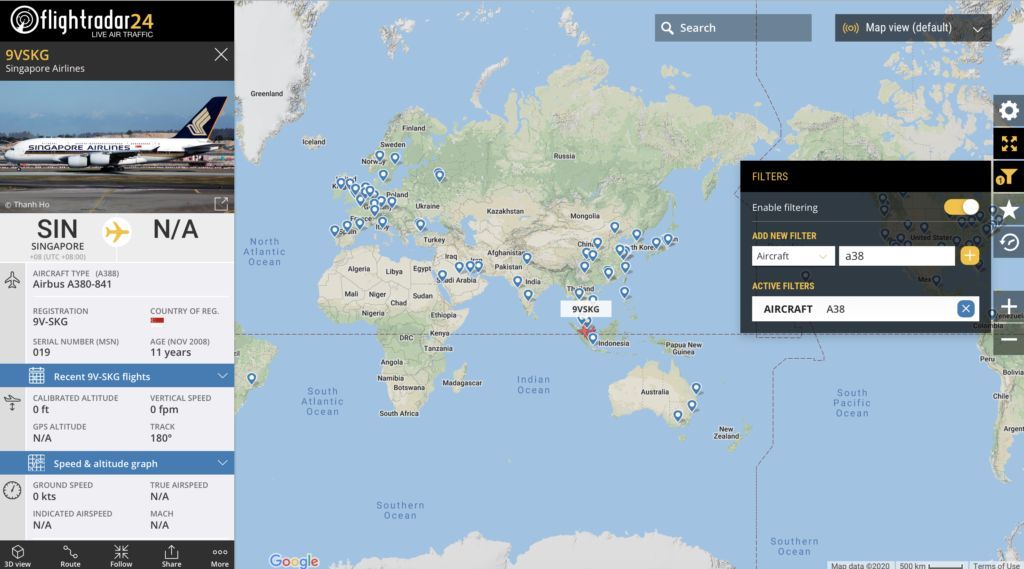Select the aircraft marker near Sweden
1024x569 pixels.
394,158
